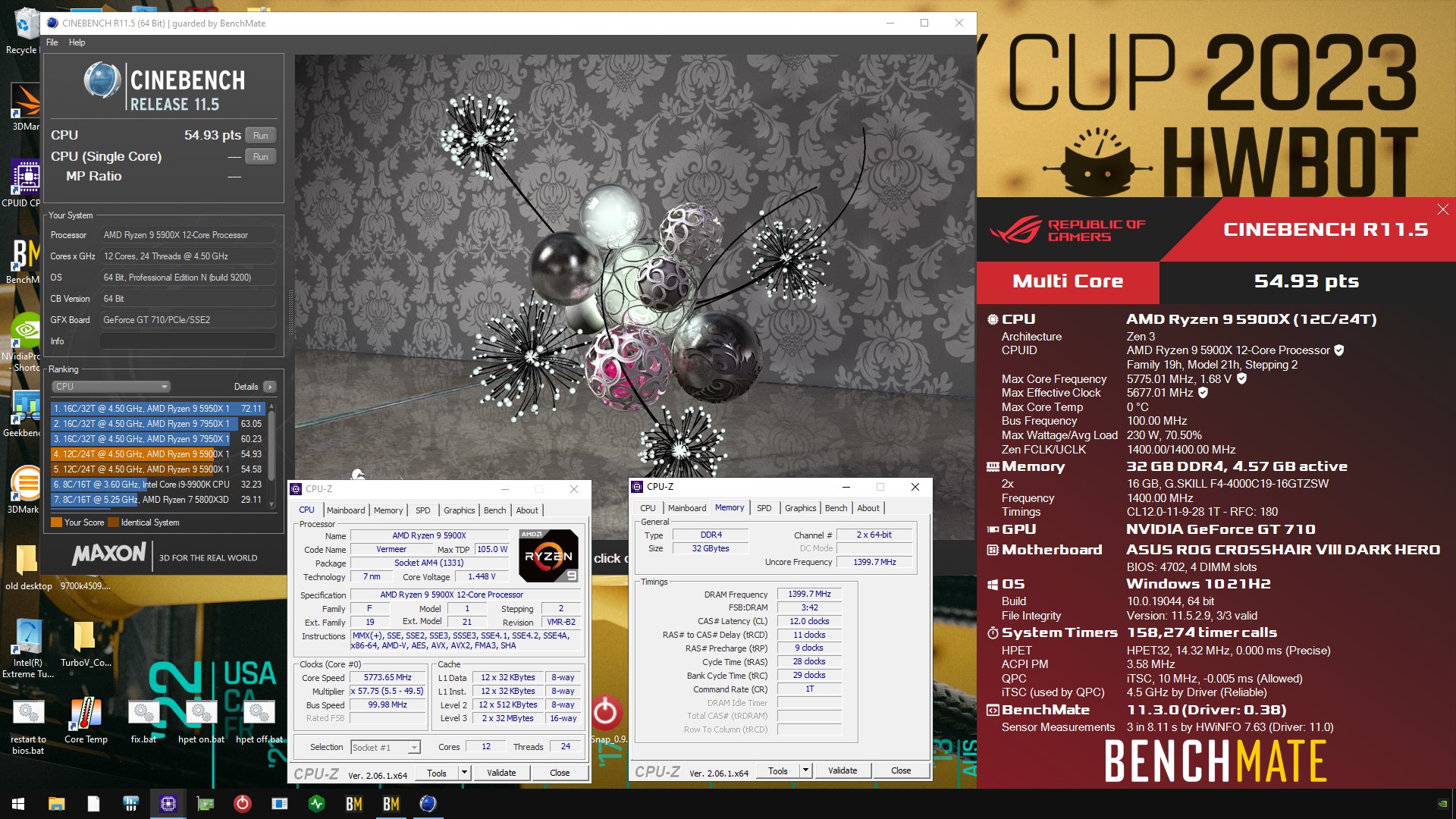Open Memory tab in left CPU-Z window

click(x=388, y=510)
